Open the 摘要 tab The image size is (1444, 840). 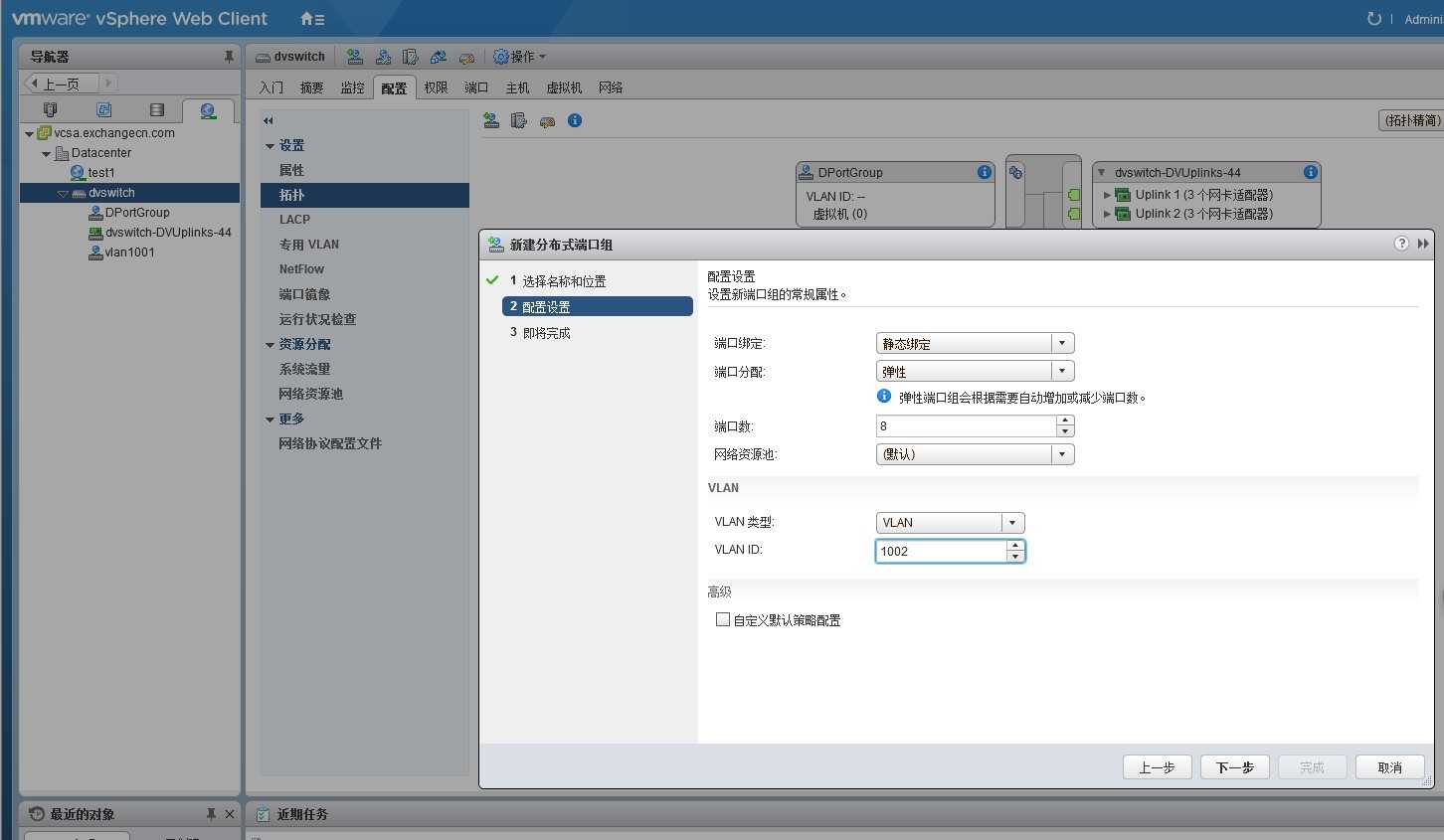point(312,87)
